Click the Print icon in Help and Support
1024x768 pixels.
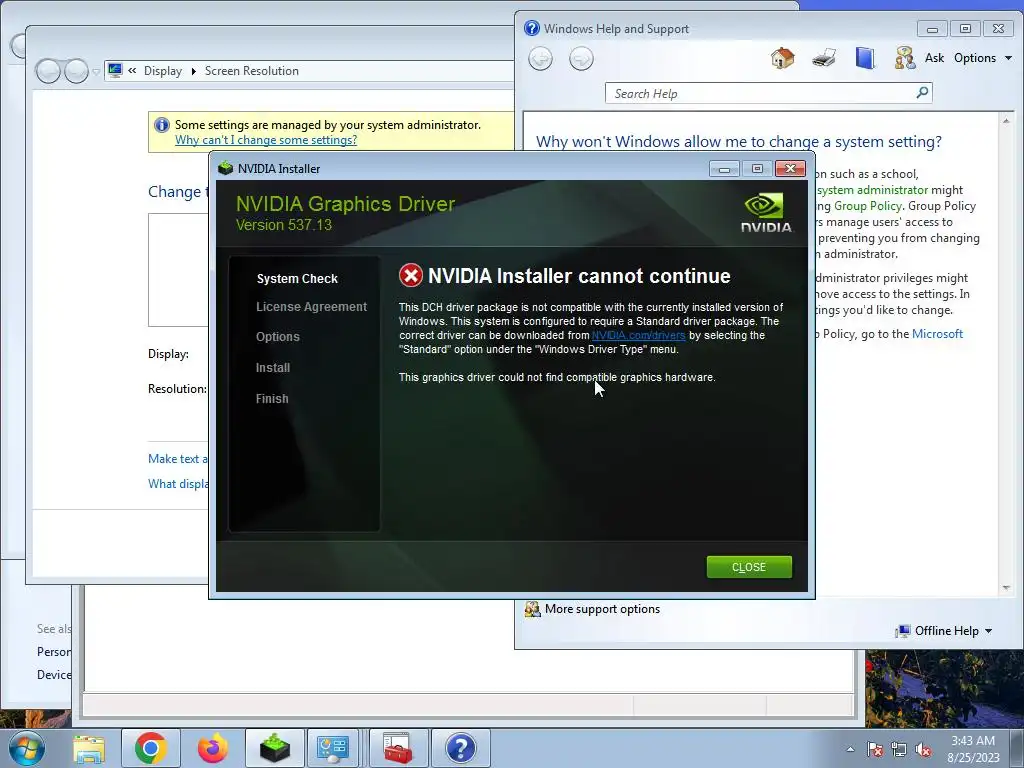point(824,58)
